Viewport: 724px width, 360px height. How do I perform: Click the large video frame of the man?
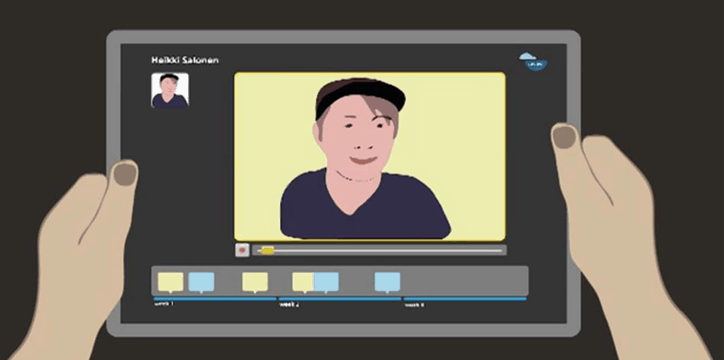tap(370, 156)
